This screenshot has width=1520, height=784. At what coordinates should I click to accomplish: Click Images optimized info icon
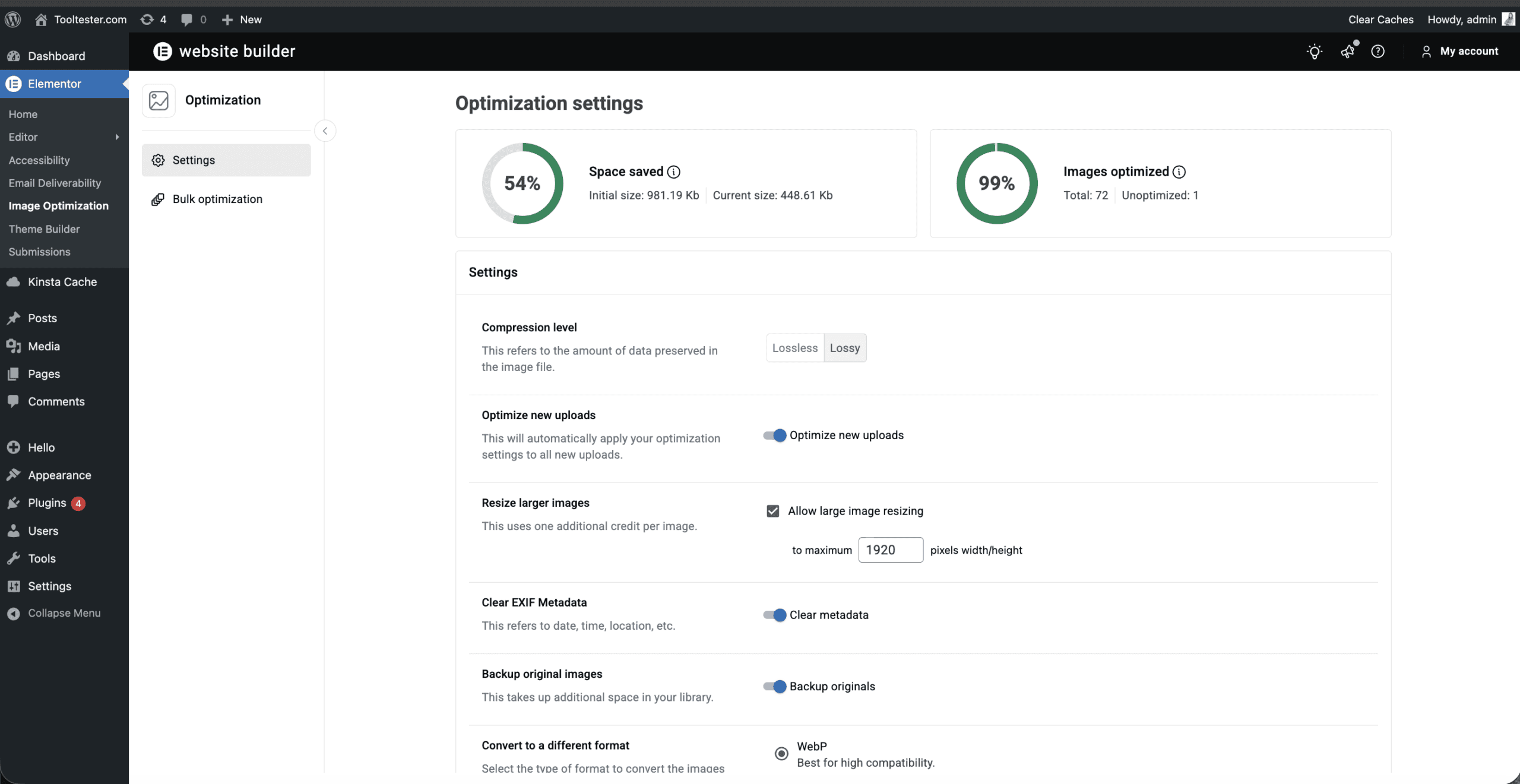point(1179,172)
